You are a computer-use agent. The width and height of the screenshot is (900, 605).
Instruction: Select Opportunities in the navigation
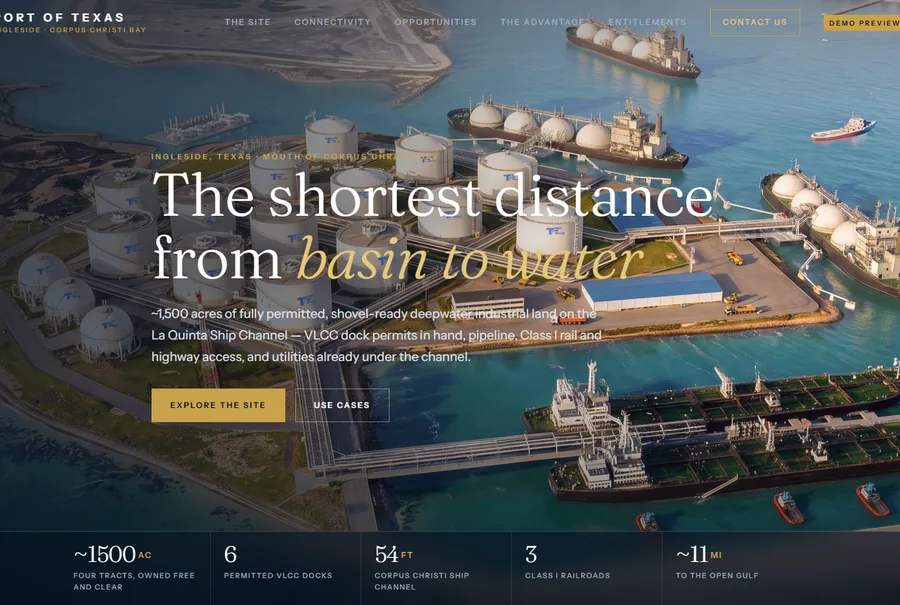(x=435, y=22)
